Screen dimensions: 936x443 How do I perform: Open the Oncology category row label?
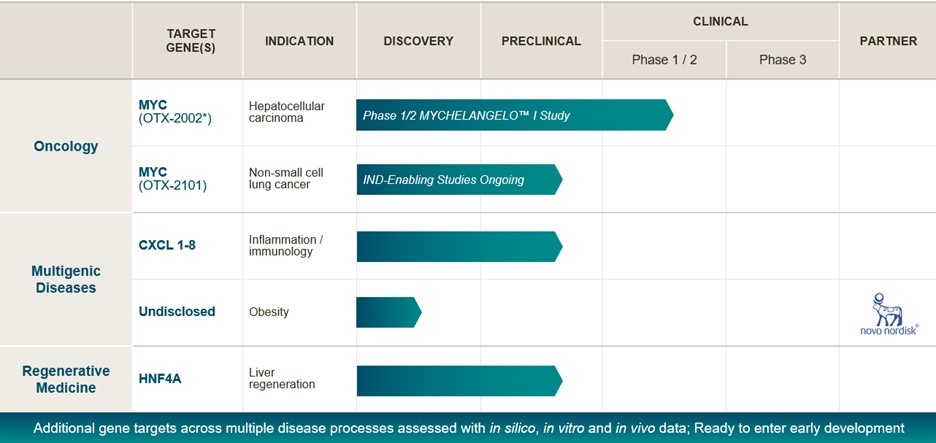click(x=66, y=146)
